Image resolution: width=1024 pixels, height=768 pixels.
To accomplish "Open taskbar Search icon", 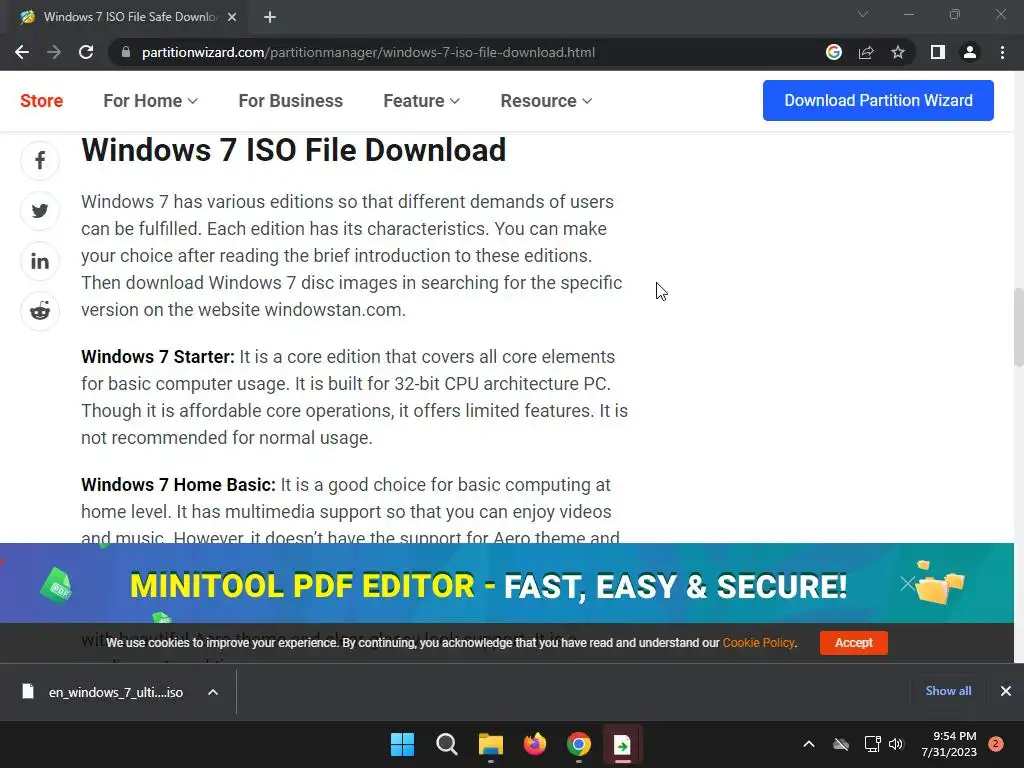I will (447, 744).
